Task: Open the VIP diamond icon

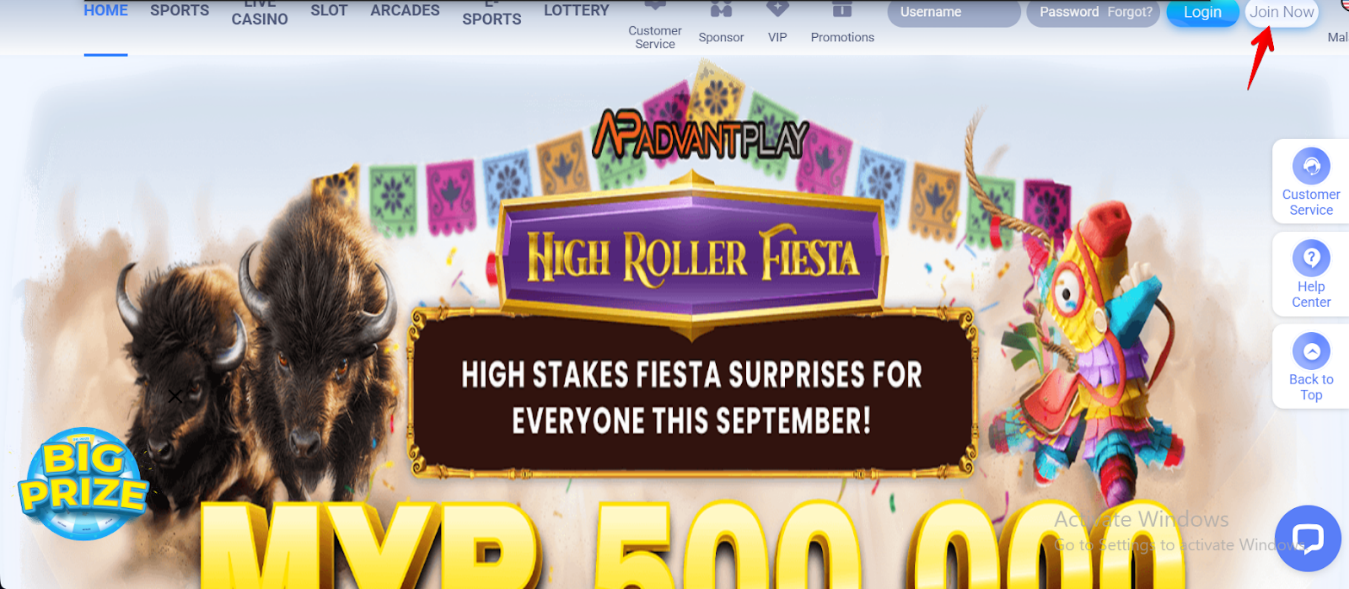Action: [777, 10]
